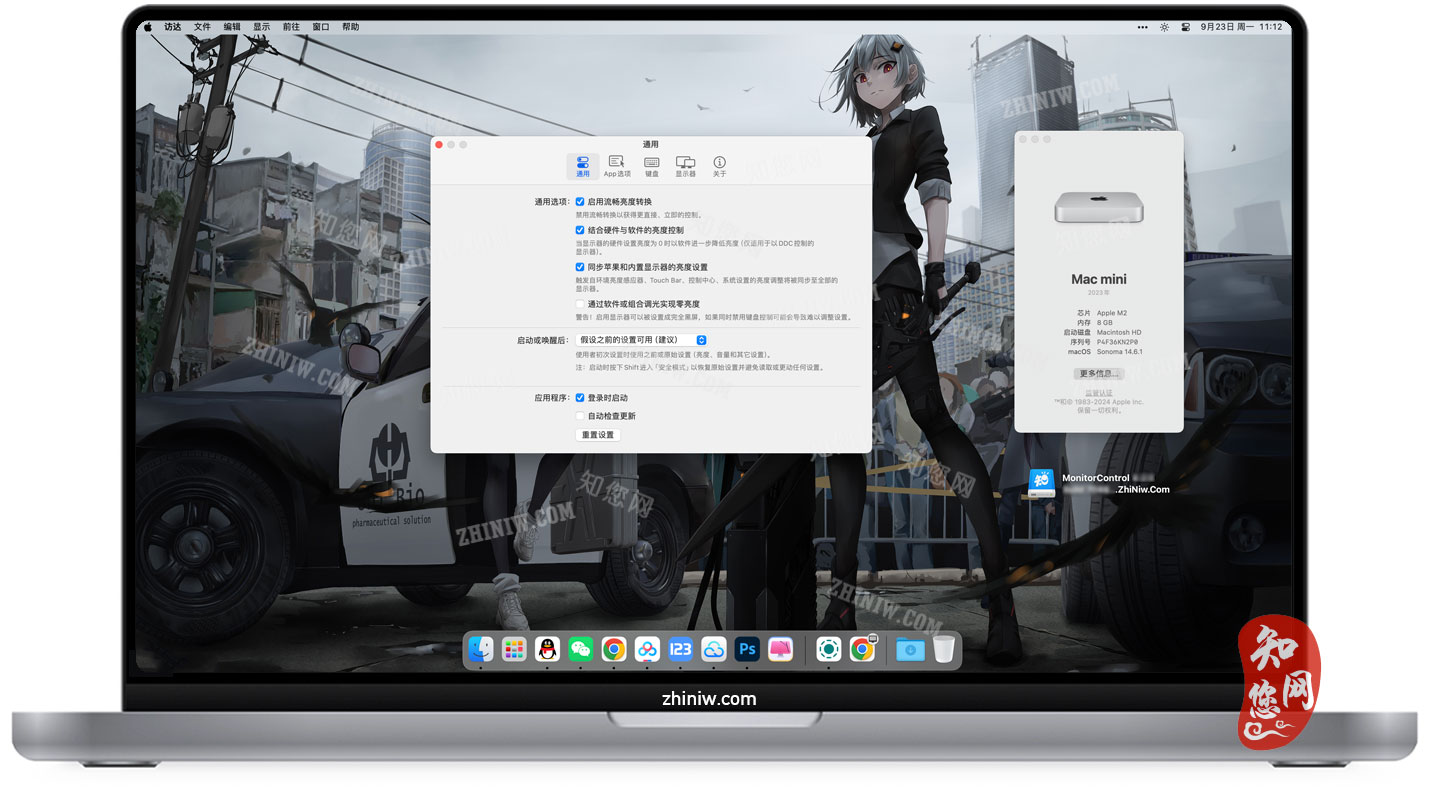Disable 启用流畅亮度转换 checkbox
Viewport: 1429px width, 797px height.
pos(580,202)
